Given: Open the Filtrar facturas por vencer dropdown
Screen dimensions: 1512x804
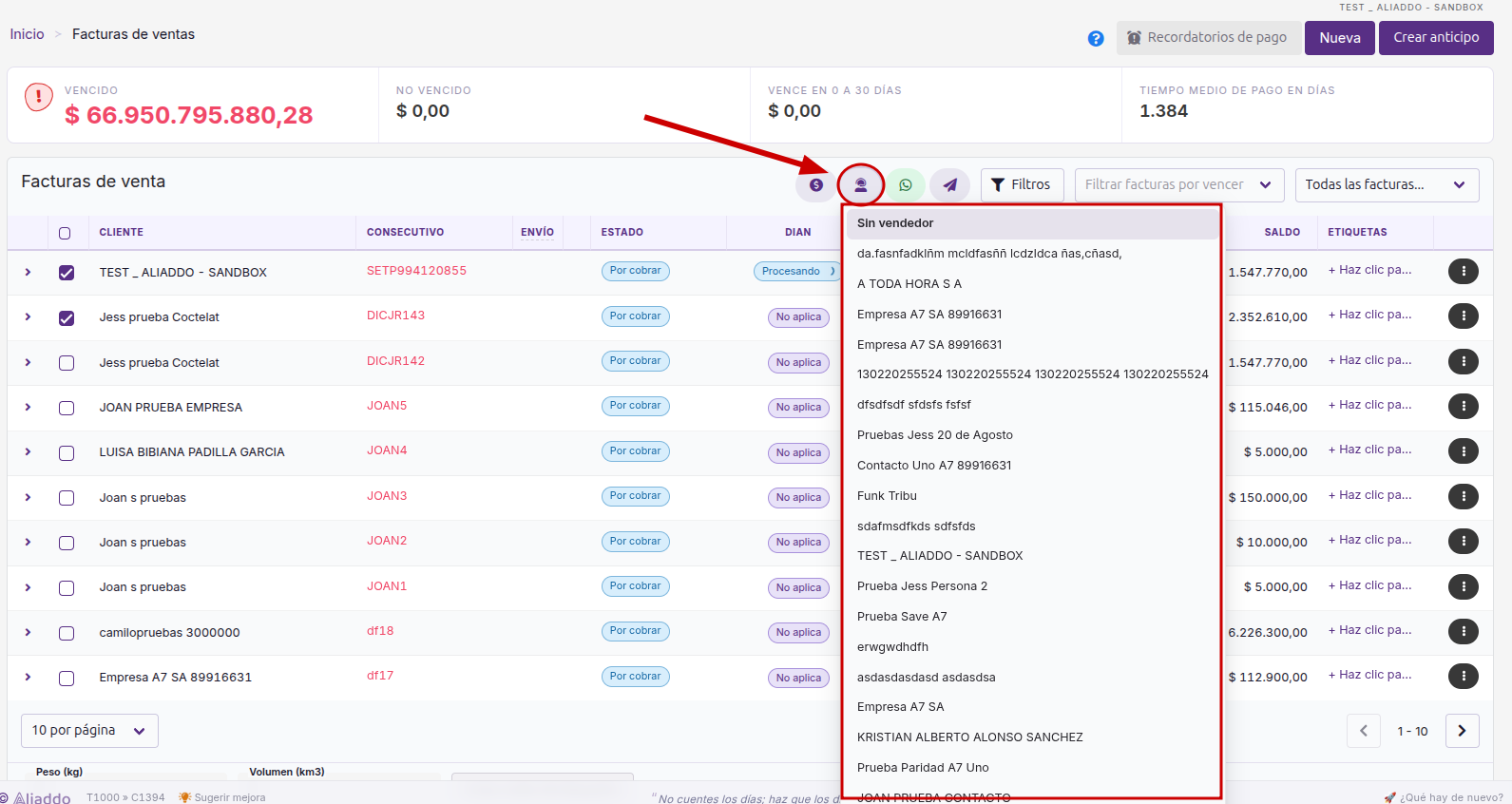Looking at the screenshot, I should click(x=1178, y=185).
